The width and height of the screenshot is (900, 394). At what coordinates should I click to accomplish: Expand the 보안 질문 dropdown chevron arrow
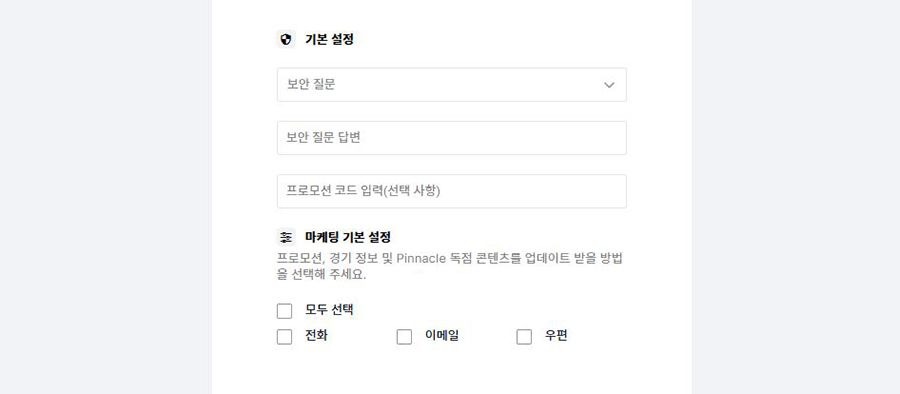coord(609,85)
